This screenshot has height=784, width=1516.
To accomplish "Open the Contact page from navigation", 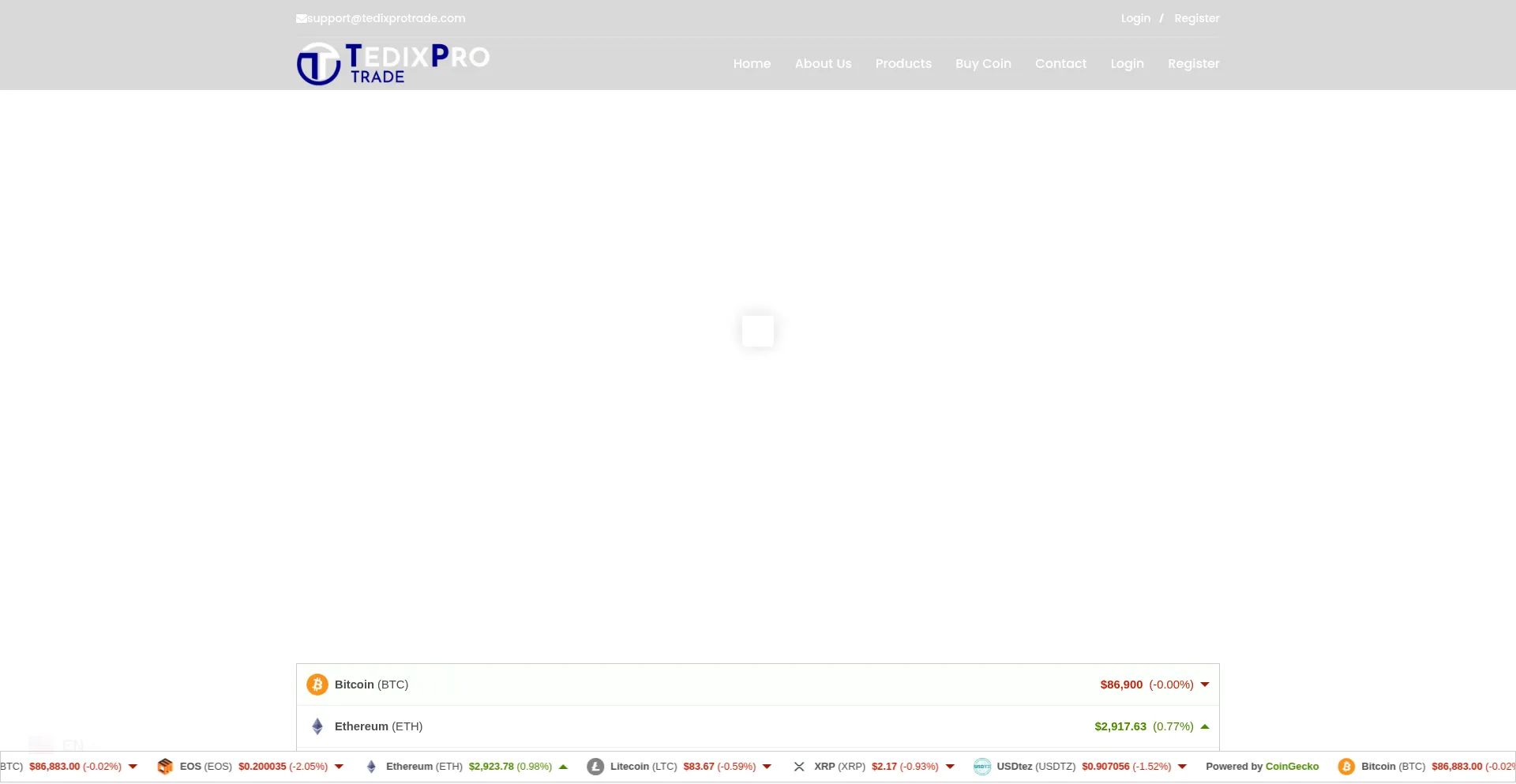I will click(1060, 64).
